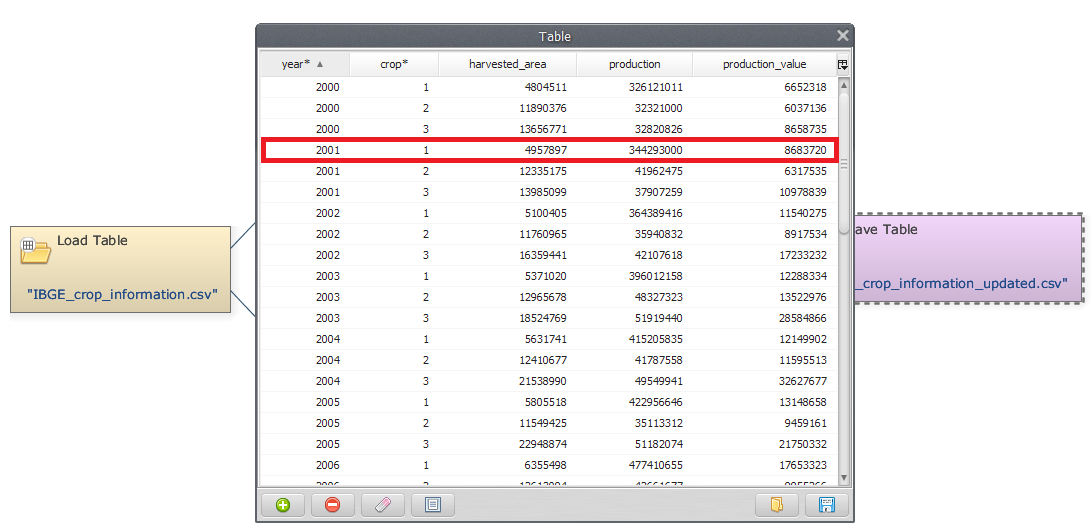This screenshot has height=532, width=1091.
Task: Open the column control menu in header
Action: (843, 65)
